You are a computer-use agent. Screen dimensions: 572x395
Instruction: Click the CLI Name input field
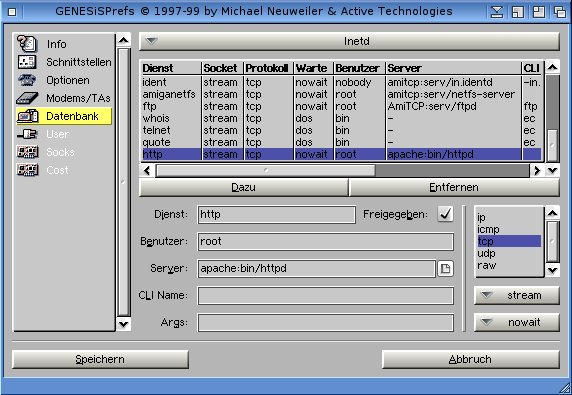tap(325, 295)
